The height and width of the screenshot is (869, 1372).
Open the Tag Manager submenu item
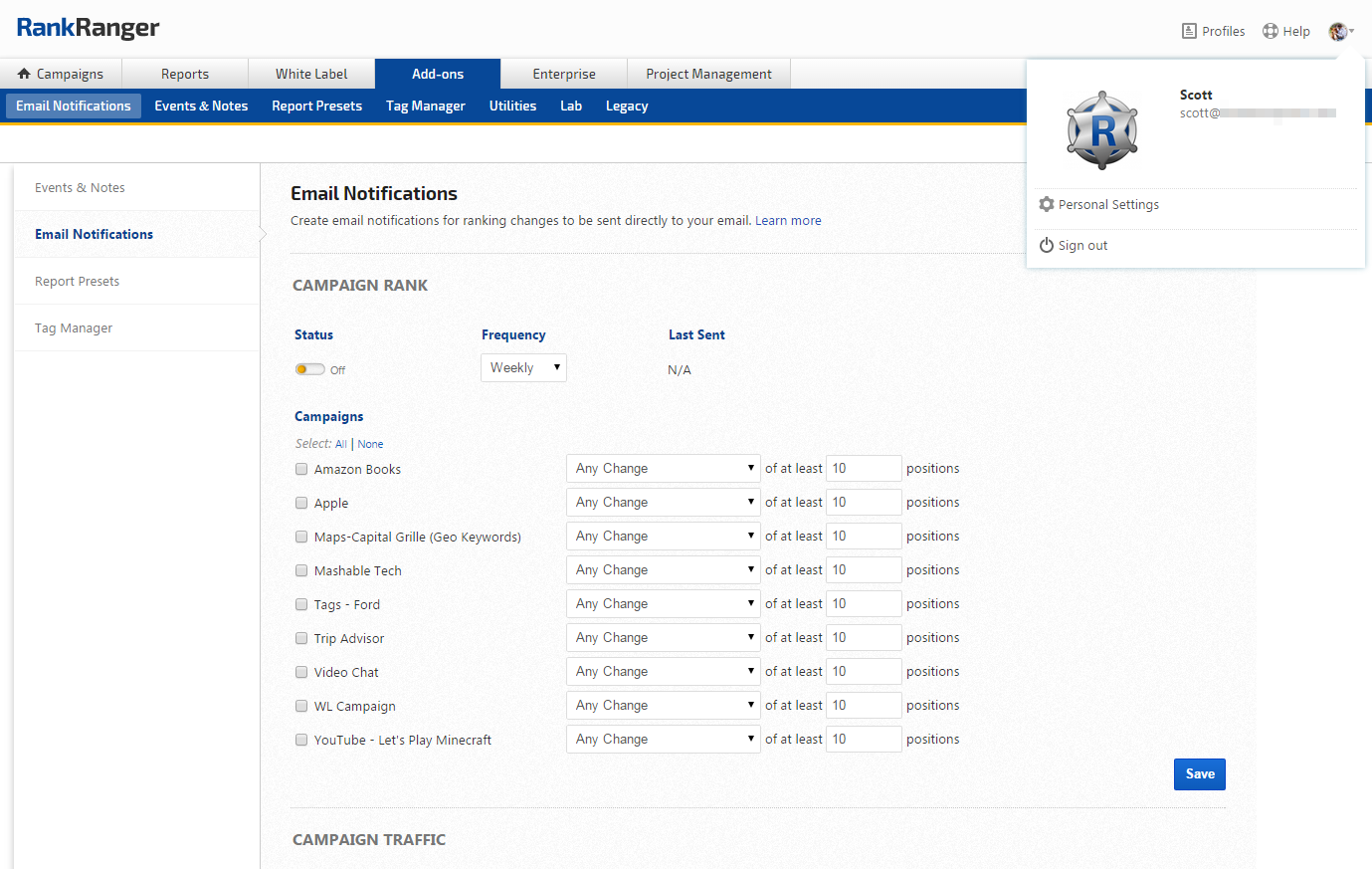point(425,106)
